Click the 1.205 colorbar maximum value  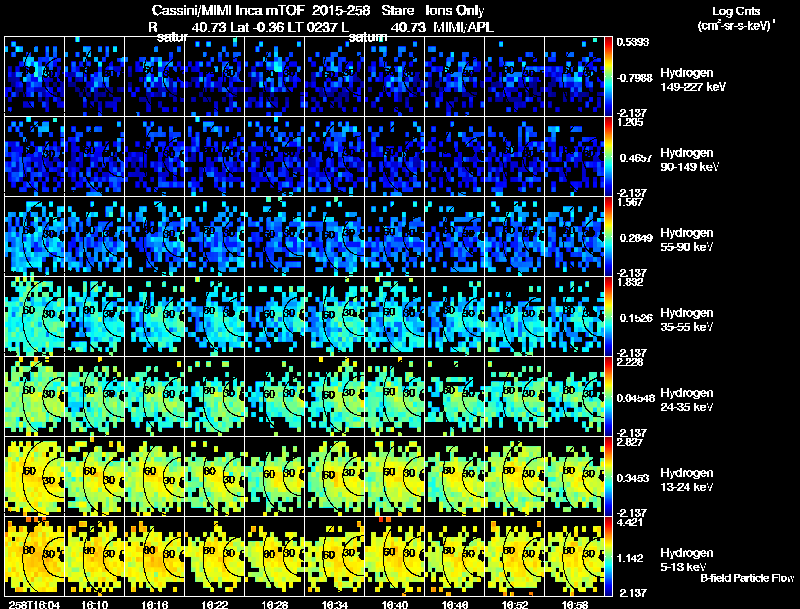click(630, 122)
